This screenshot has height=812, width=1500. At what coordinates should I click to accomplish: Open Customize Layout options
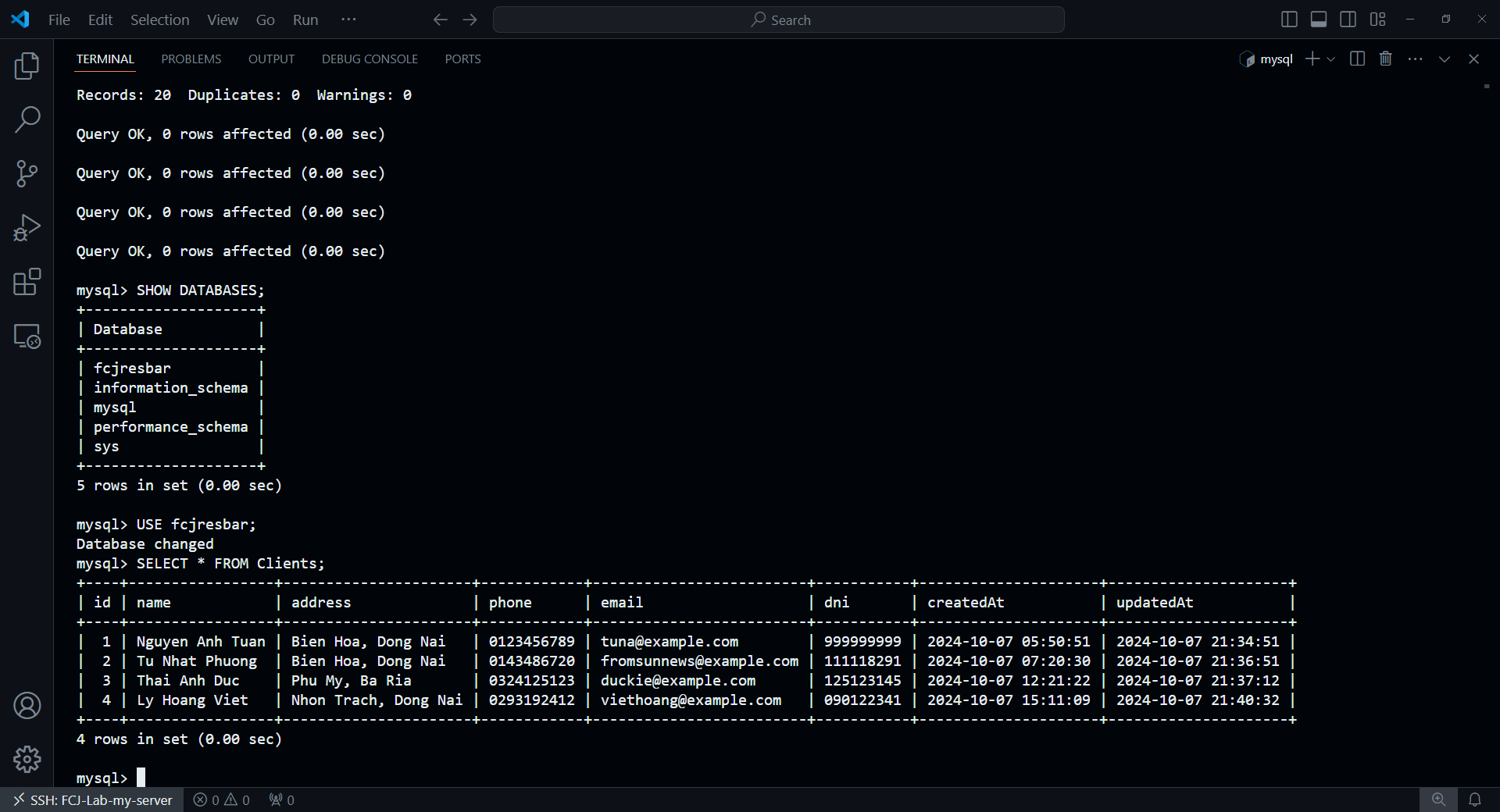click(1377, 20)
